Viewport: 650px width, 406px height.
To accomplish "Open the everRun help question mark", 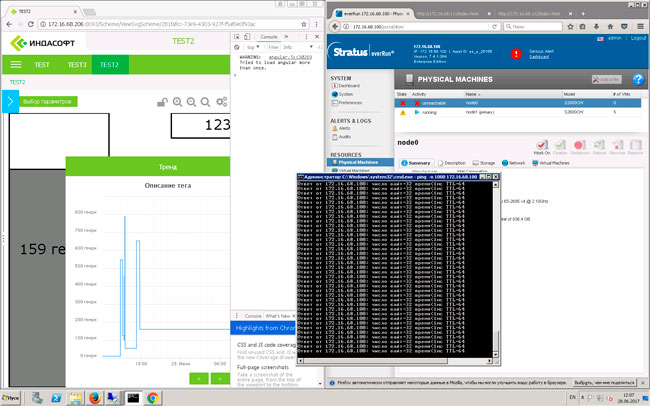I will 638,79.
